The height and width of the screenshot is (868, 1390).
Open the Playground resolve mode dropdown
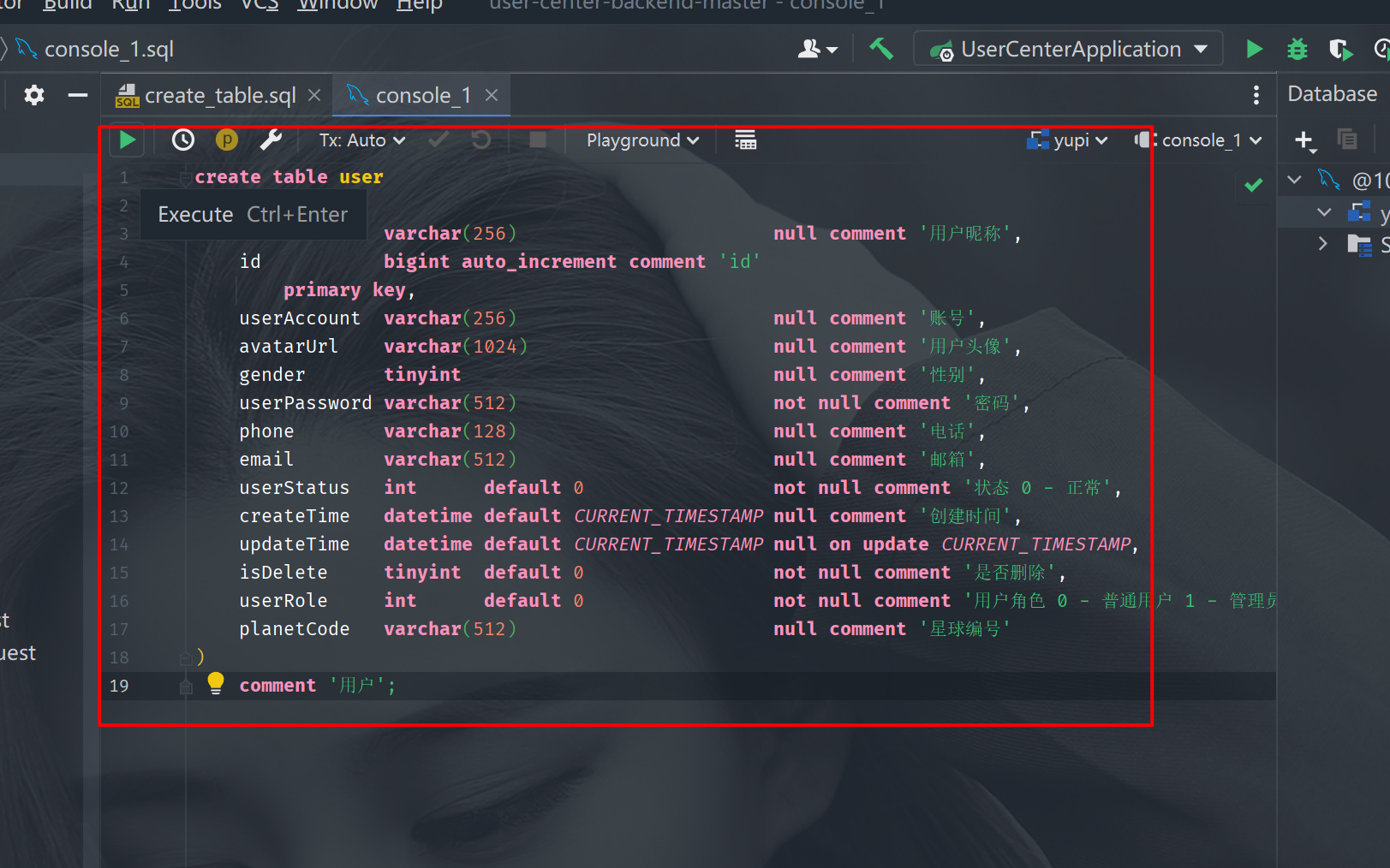point(642,140)
